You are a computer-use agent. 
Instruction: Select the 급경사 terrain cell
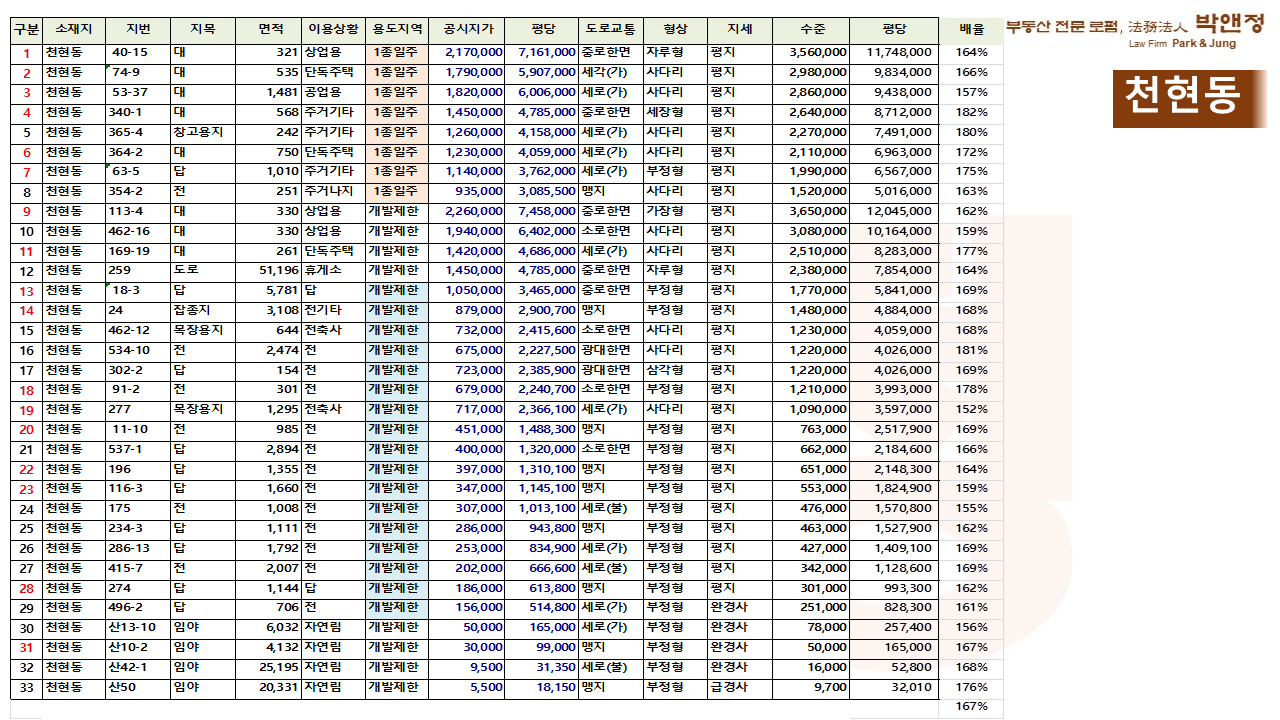[740, 687]
